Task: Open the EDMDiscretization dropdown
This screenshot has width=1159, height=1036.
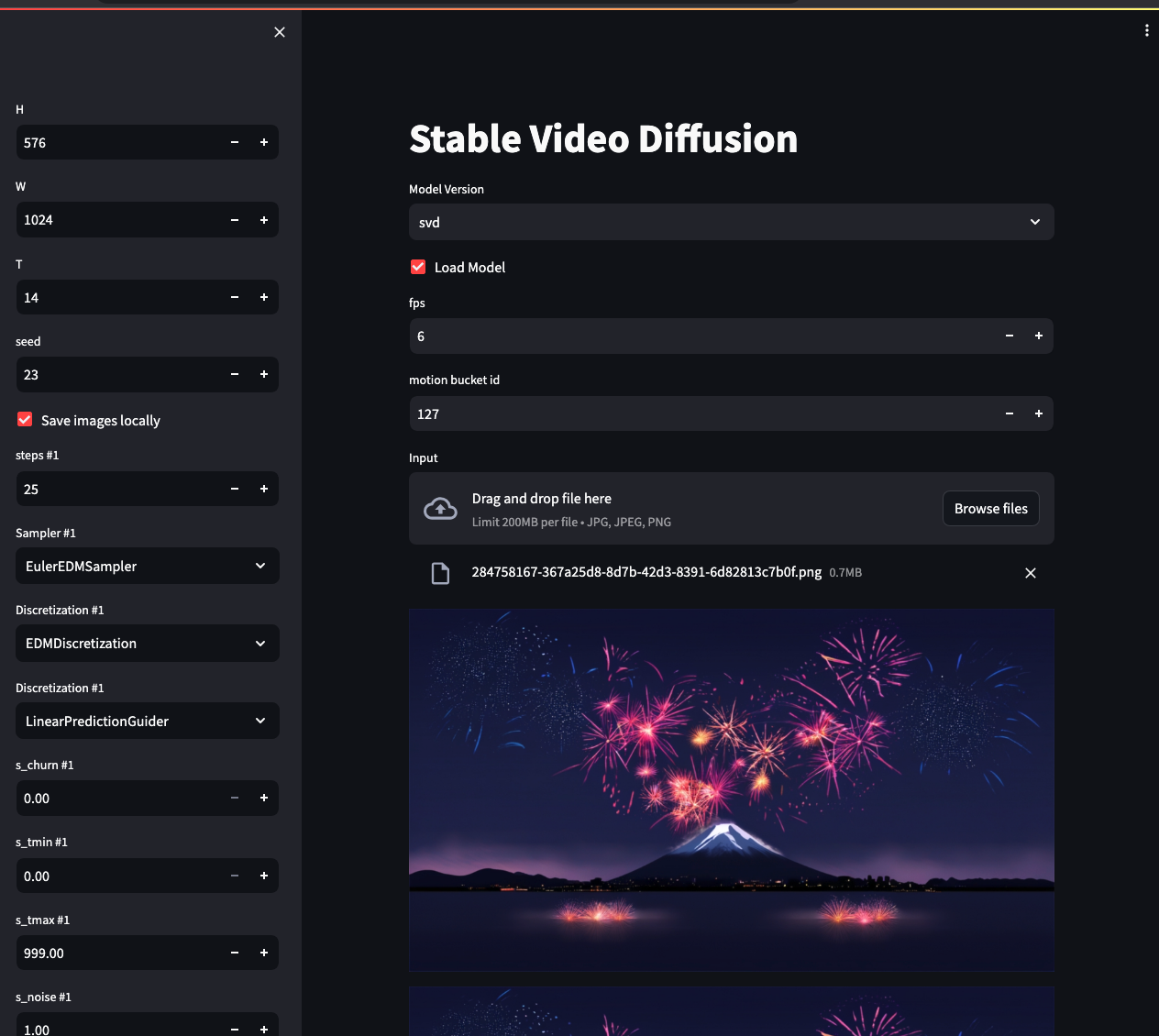Action: point(147,643)
